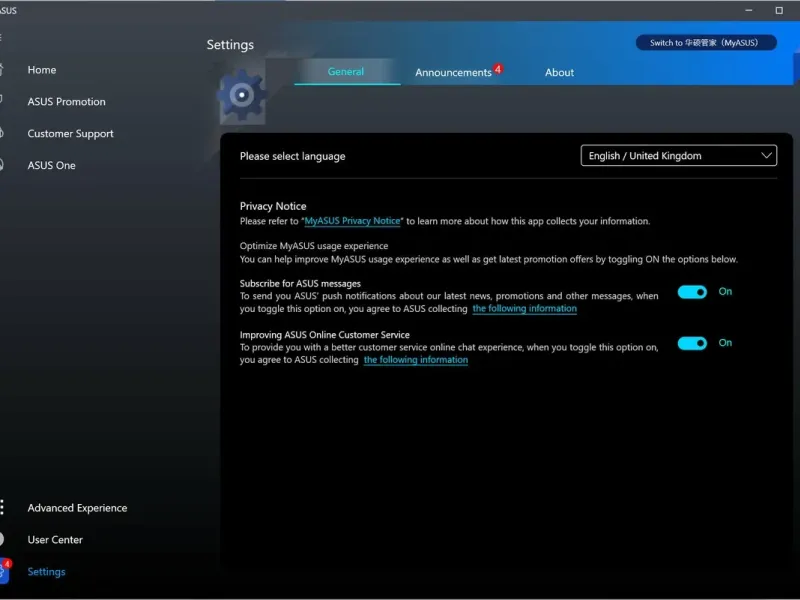Open Advanced Experience section
800x600 pixels.
78,508
